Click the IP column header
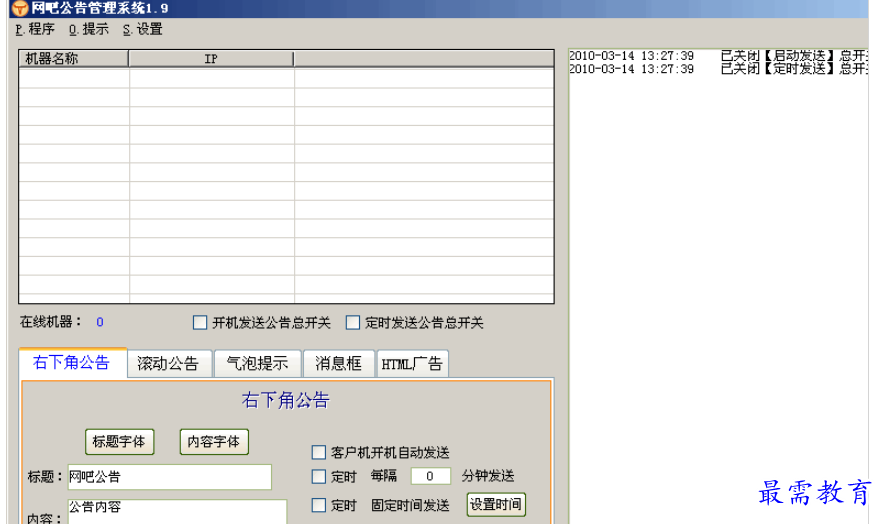The height and width of the screenshot is (524, 880). coord(211,58)
